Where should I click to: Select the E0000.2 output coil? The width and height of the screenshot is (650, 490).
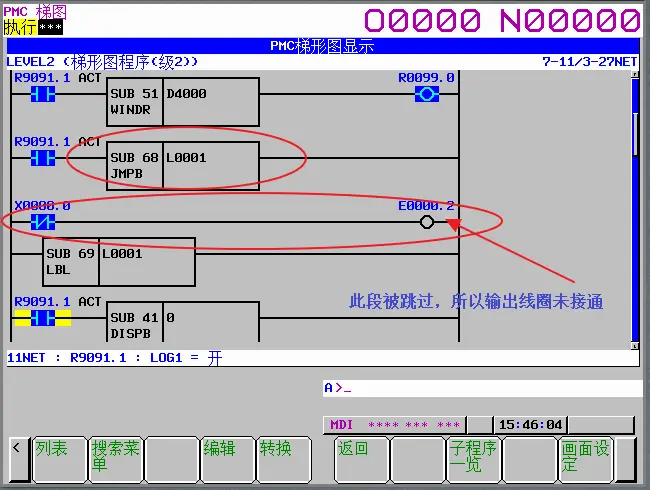coord(427,222)
